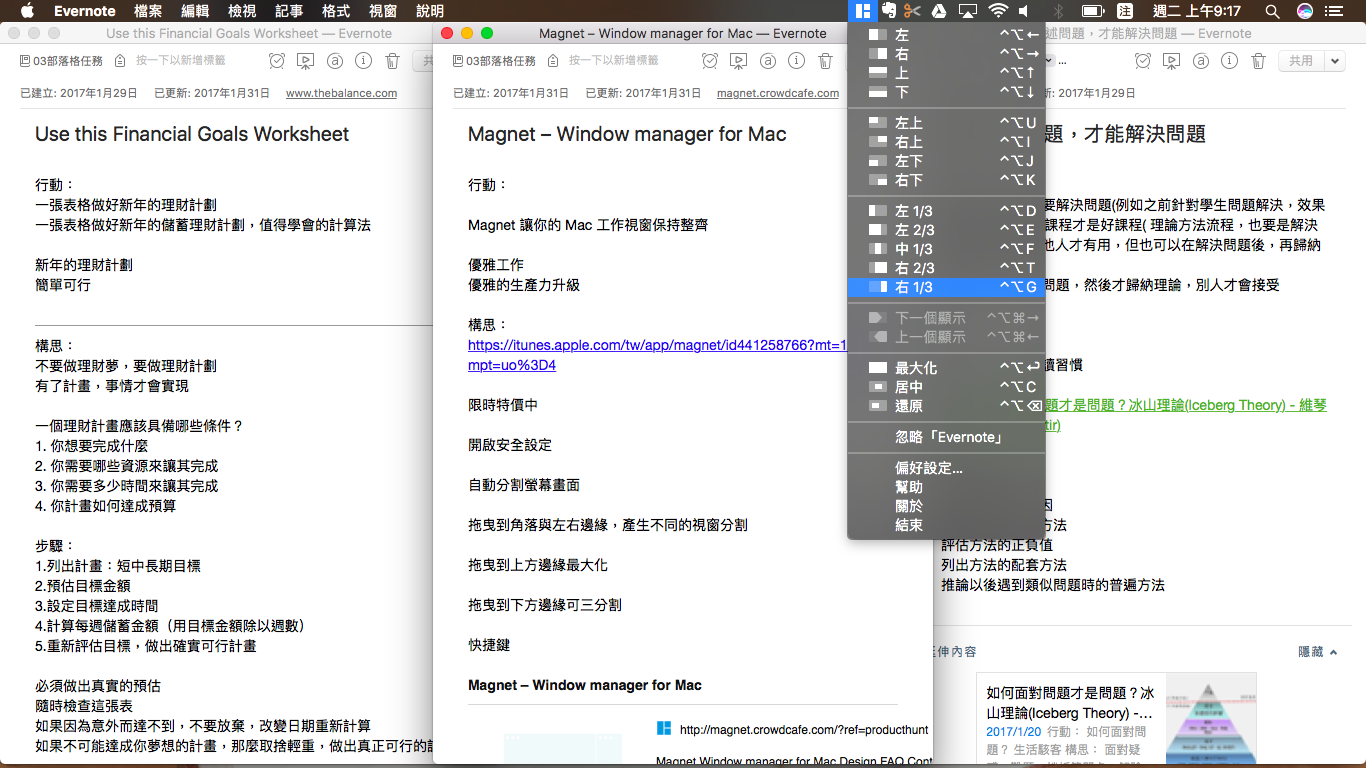Open the Google Drive menu bar icon
1366x768 pixels.
coord(939,11)
